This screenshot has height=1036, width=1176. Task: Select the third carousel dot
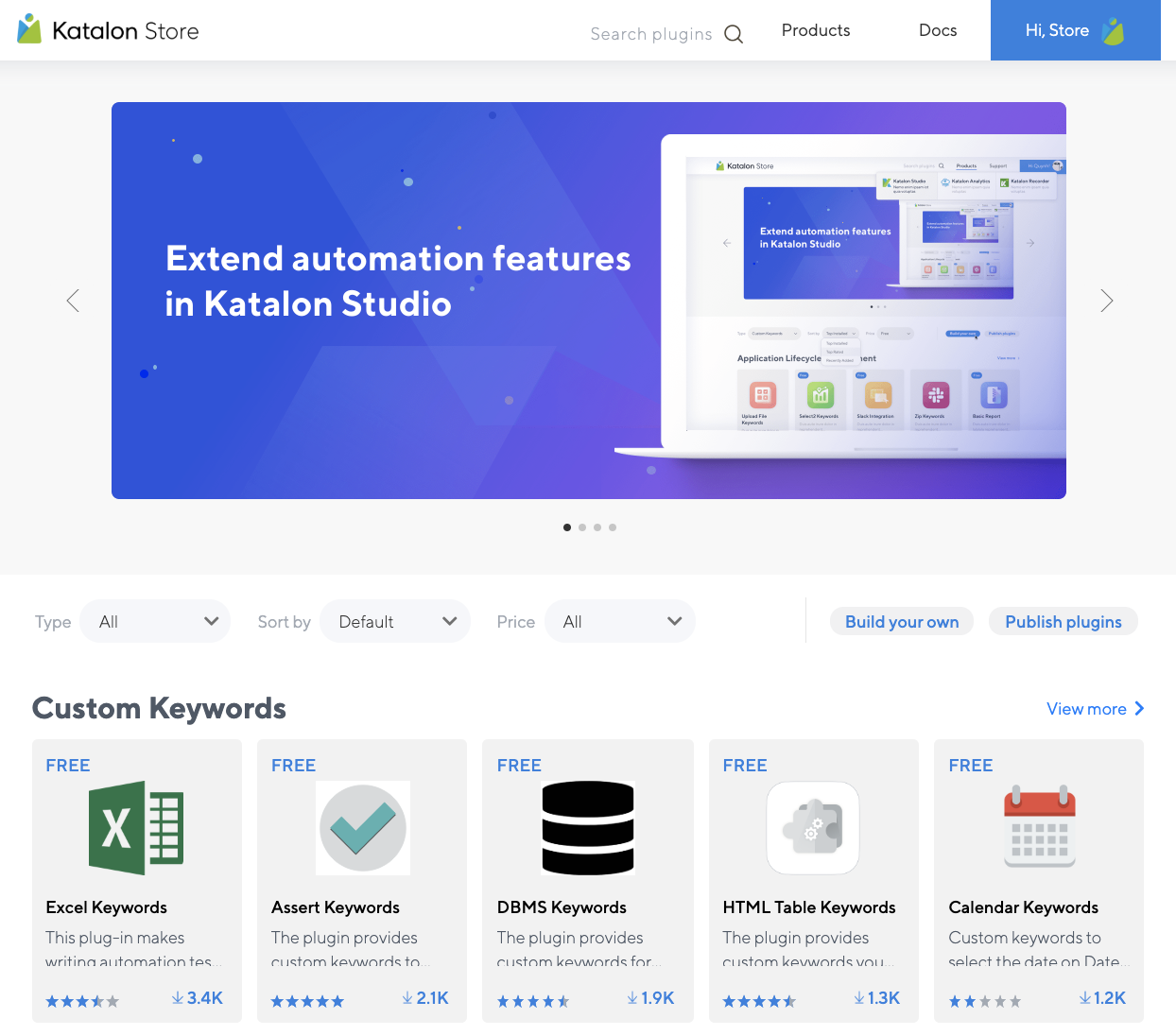[x=597, y=527]
